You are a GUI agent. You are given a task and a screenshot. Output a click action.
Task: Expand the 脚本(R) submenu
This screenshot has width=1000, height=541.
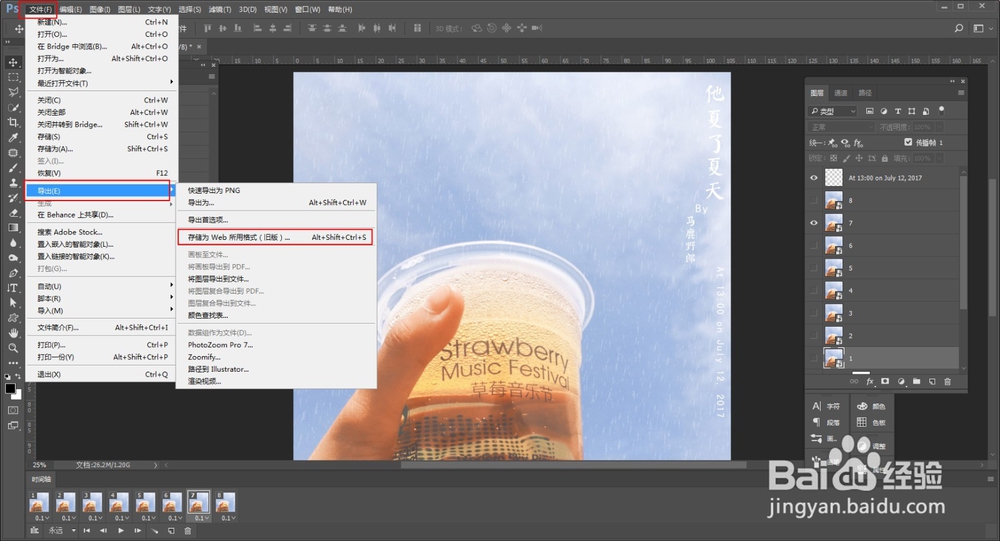pos(101,299)
